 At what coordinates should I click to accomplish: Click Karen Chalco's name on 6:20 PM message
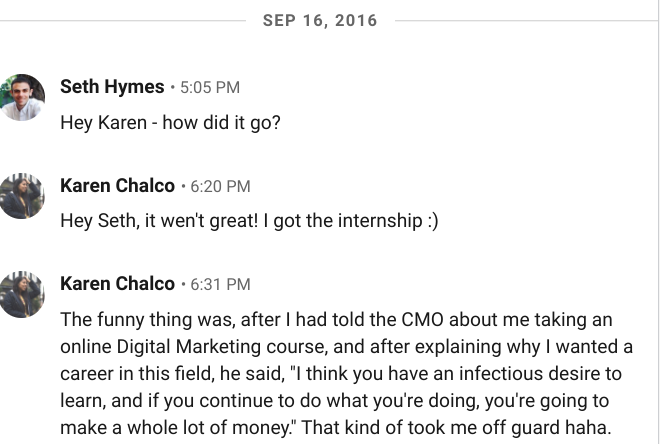[x=117, y=186]
